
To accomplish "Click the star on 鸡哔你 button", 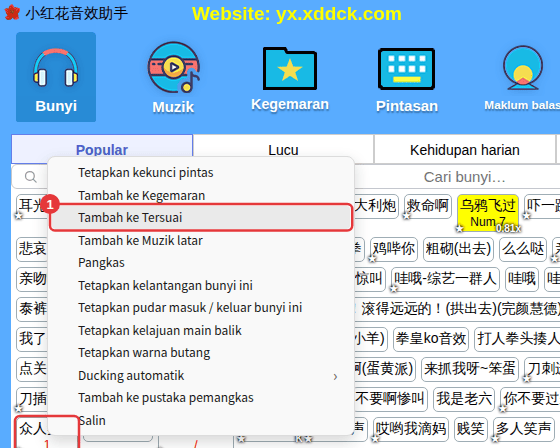I will (372, 258).
